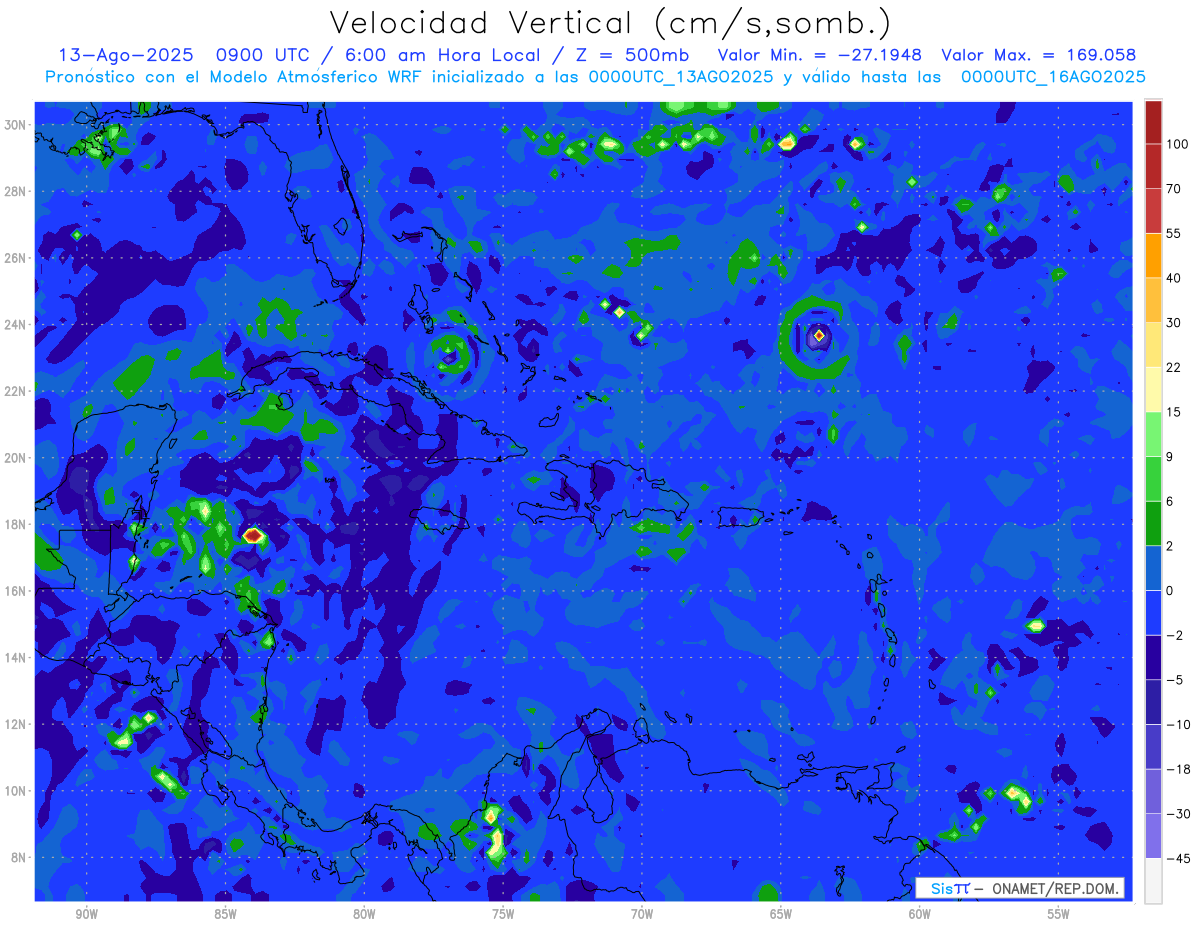
Task: Pick the orange swatch between 40 and 55
Action: (x=1153, y=255)
